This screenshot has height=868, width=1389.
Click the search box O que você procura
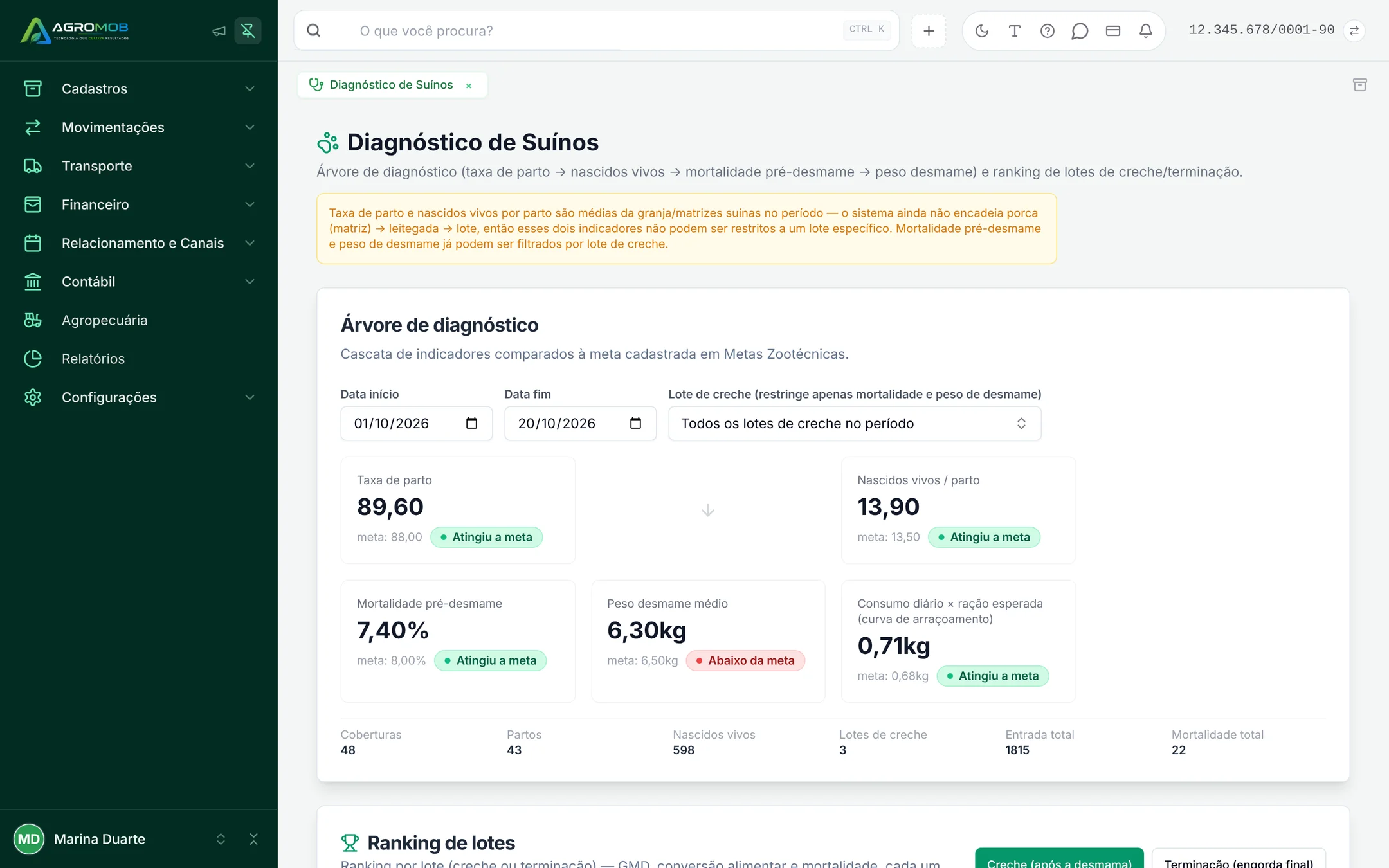(596, 30)
